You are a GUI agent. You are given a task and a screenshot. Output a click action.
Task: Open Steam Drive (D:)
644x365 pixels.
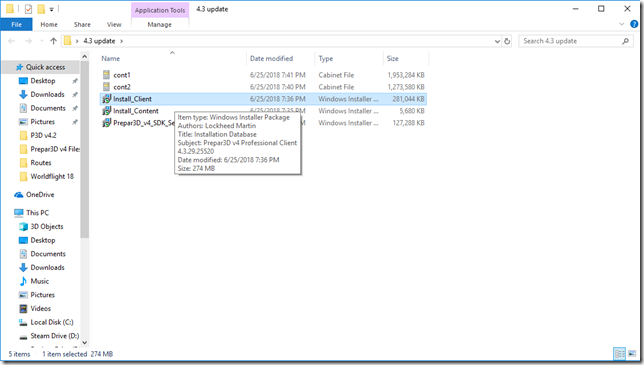(x=55, y=336)
